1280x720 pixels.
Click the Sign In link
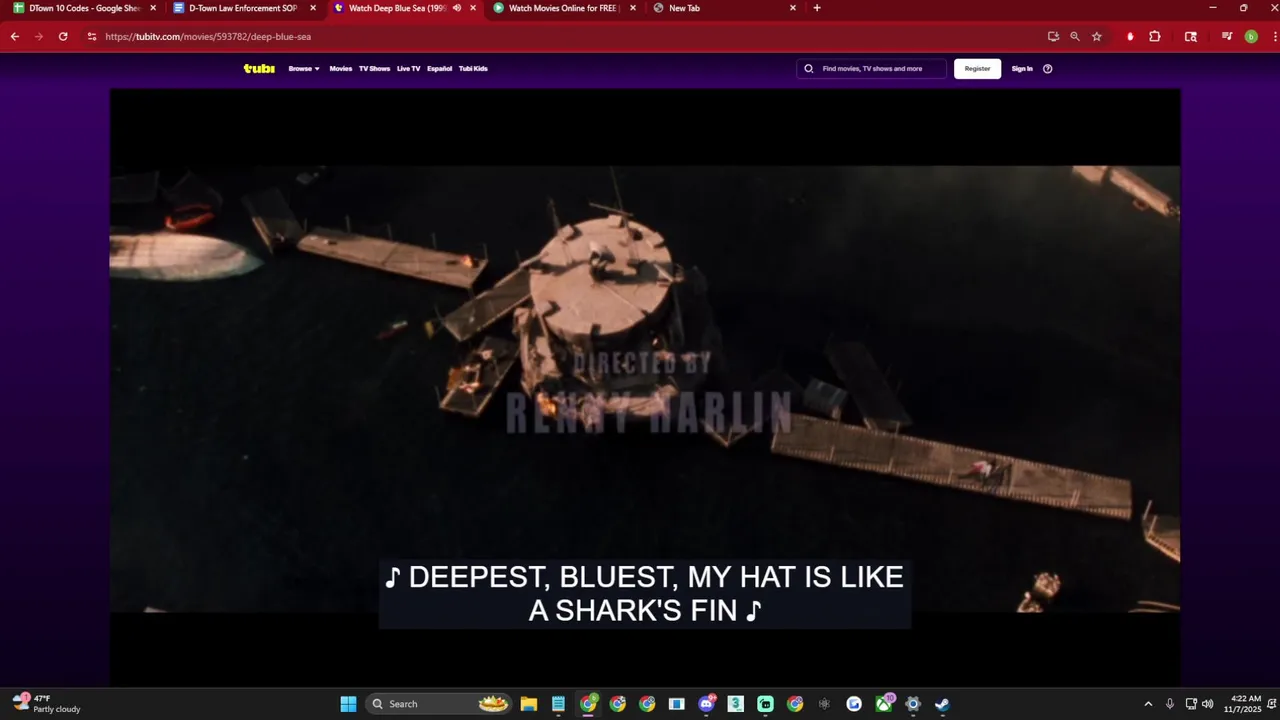[1022, 69]
